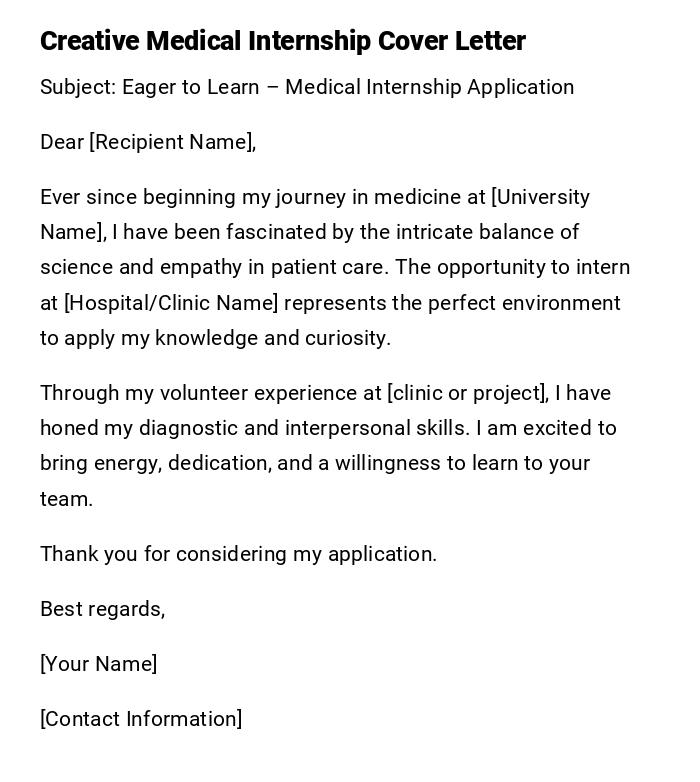Click the word "[University" in first paragraph
The image size is (700, 782).
(540, 197)
